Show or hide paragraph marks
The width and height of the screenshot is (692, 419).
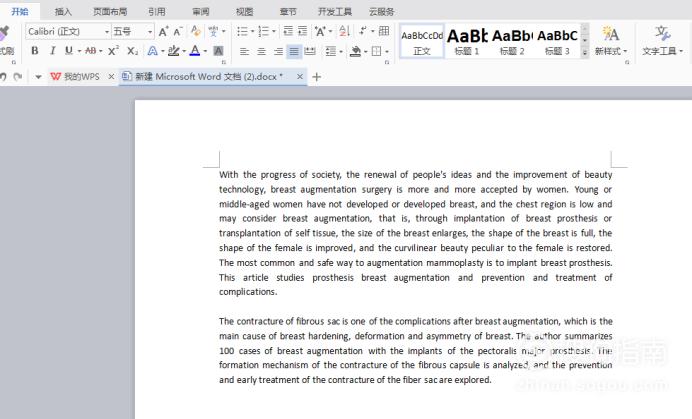(363, 31)
